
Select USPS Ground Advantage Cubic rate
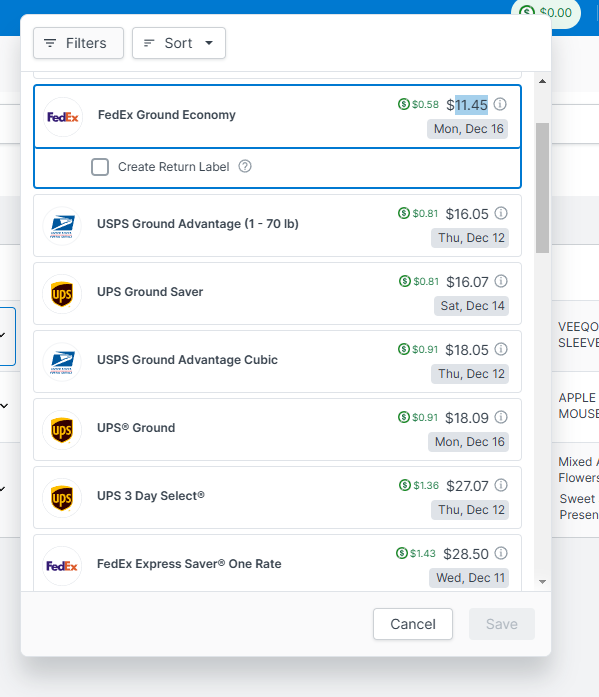277,361
